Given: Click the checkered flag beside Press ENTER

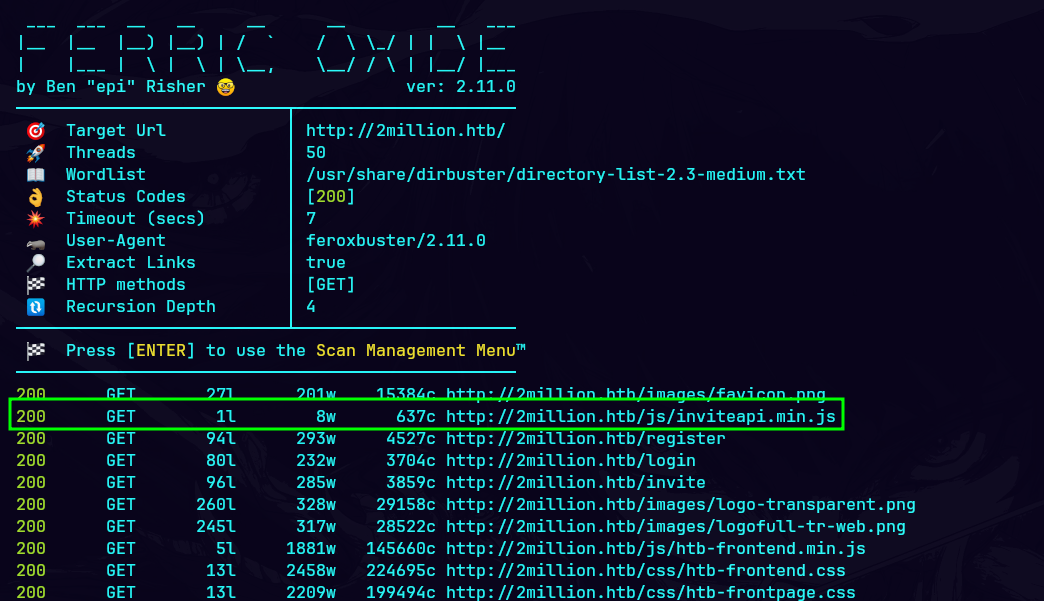Looking at the screenshot, I should coord(35,351).
